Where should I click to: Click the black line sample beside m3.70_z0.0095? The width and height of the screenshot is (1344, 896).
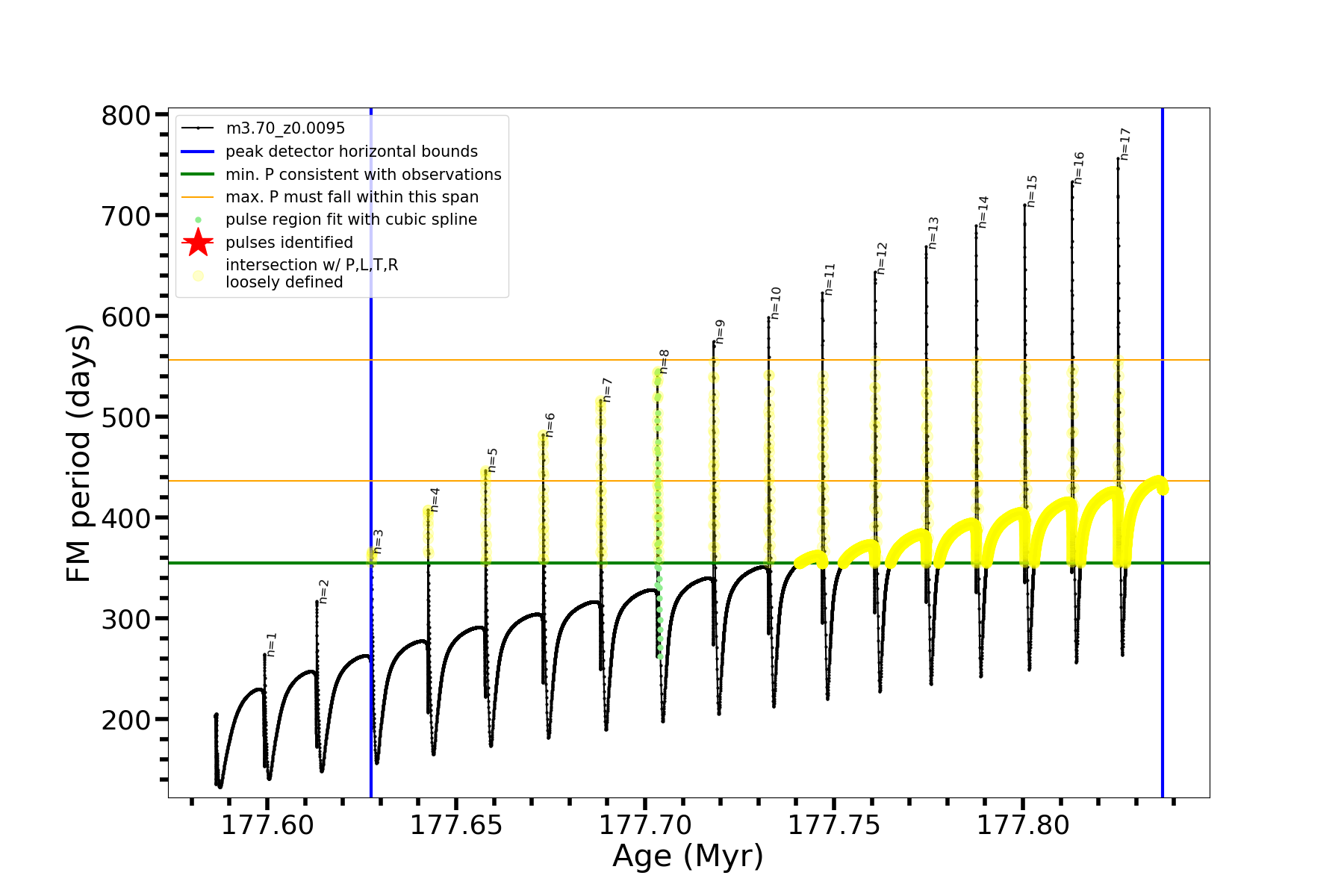point(198,128)
